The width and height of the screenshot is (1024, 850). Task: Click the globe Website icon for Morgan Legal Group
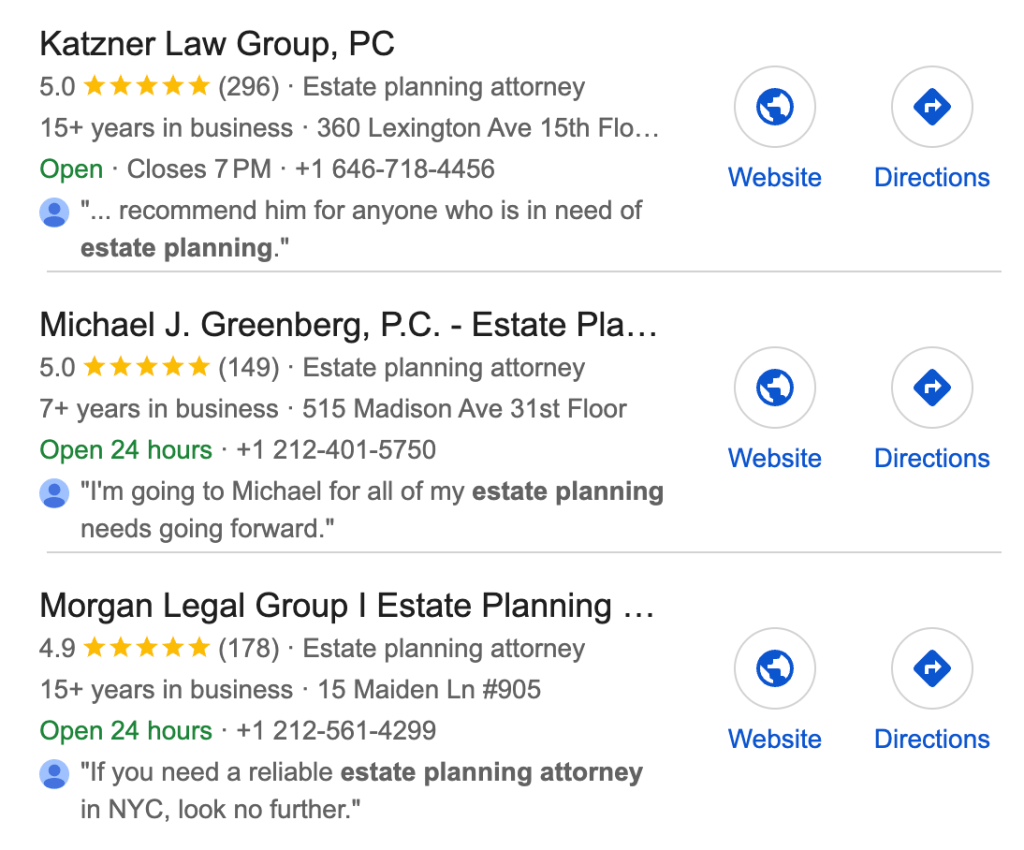pos(775,668)
